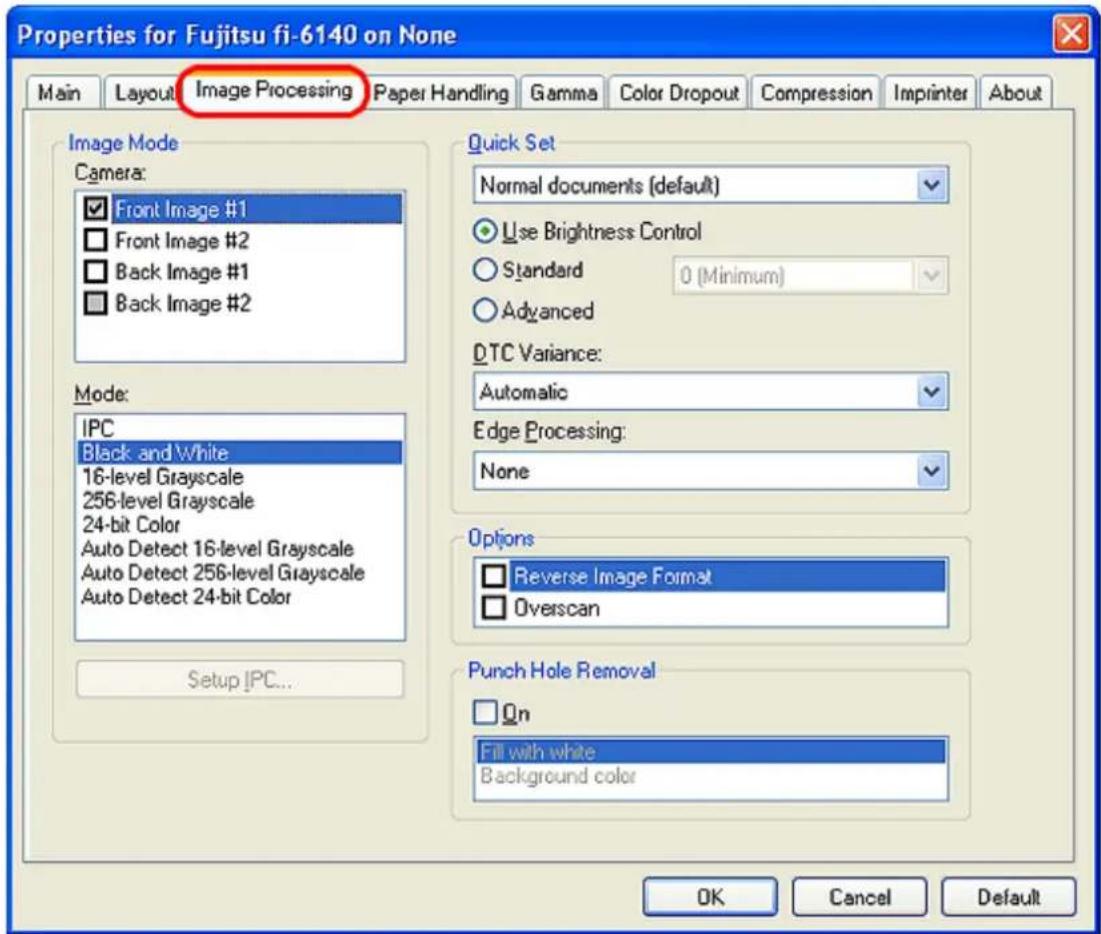Select the Fill with white option
1101x934 pixels.
[x=711, y=751]
